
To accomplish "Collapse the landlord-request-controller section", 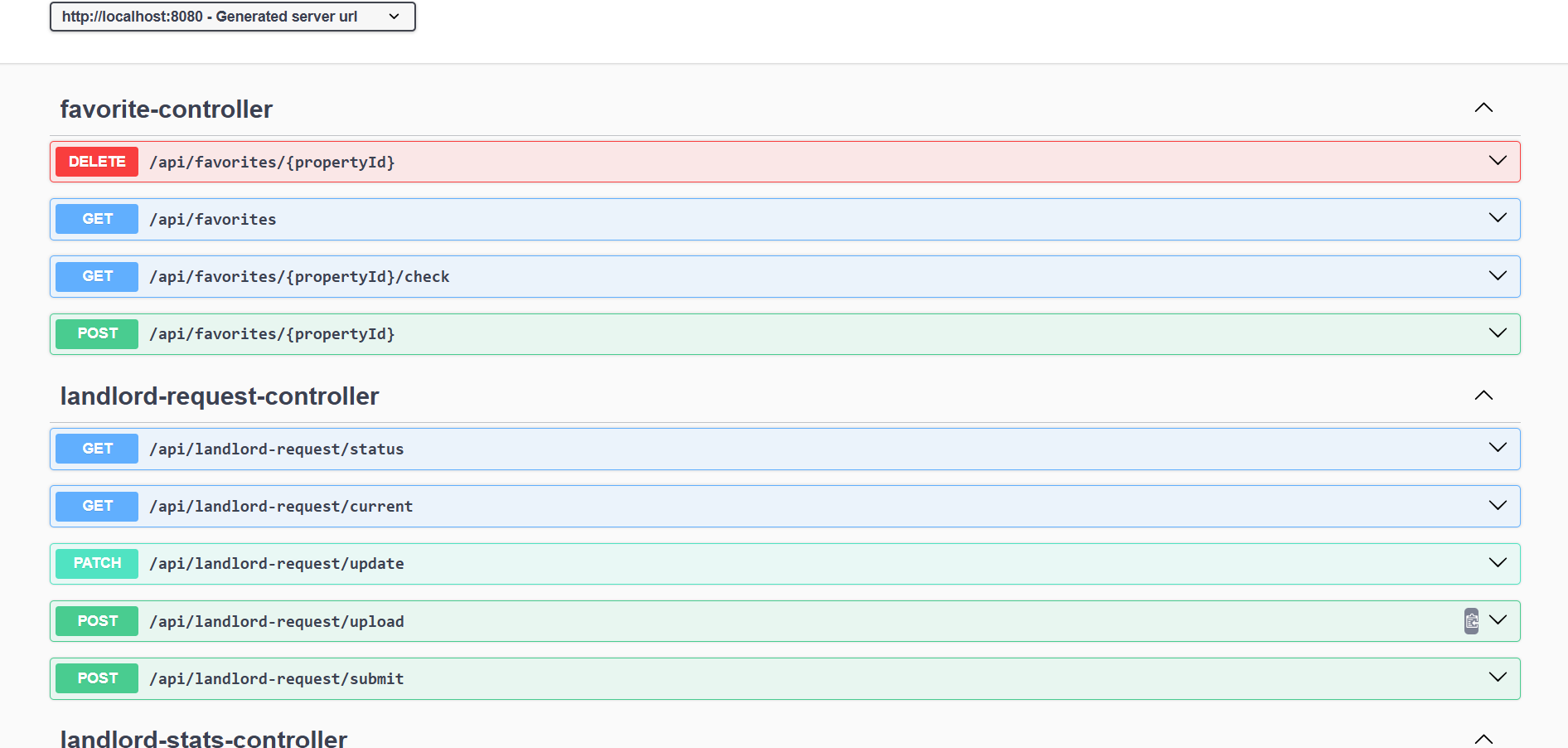I will click(x=1483, y=396).
